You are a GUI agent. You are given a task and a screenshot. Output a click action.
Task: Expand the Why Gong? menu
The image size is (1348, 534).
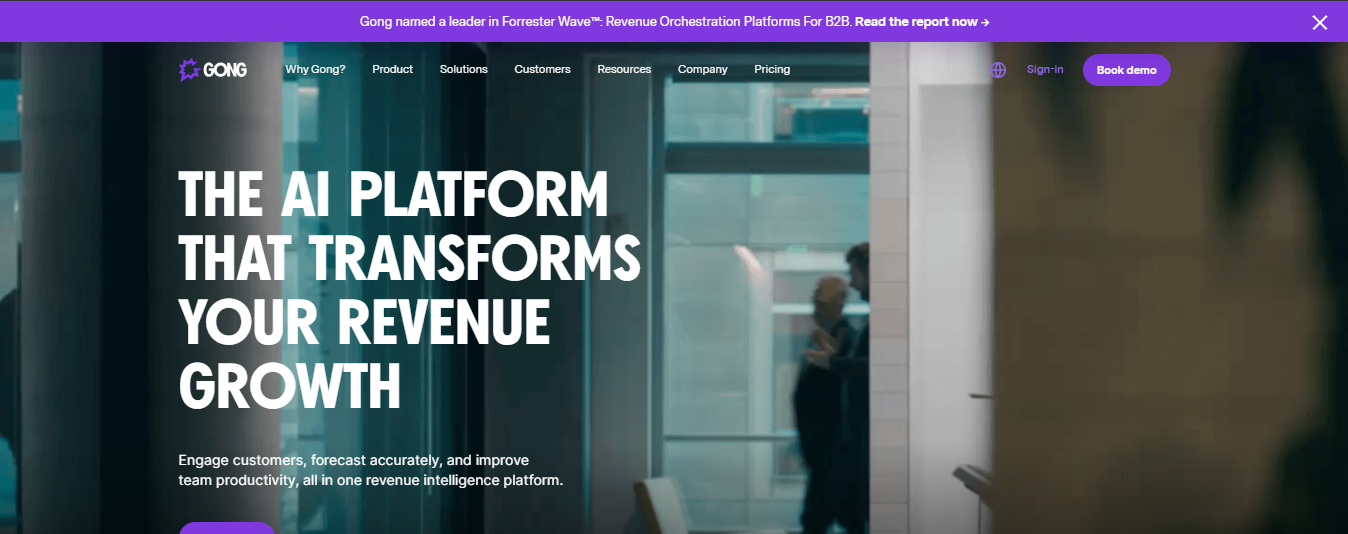point(315,70)
